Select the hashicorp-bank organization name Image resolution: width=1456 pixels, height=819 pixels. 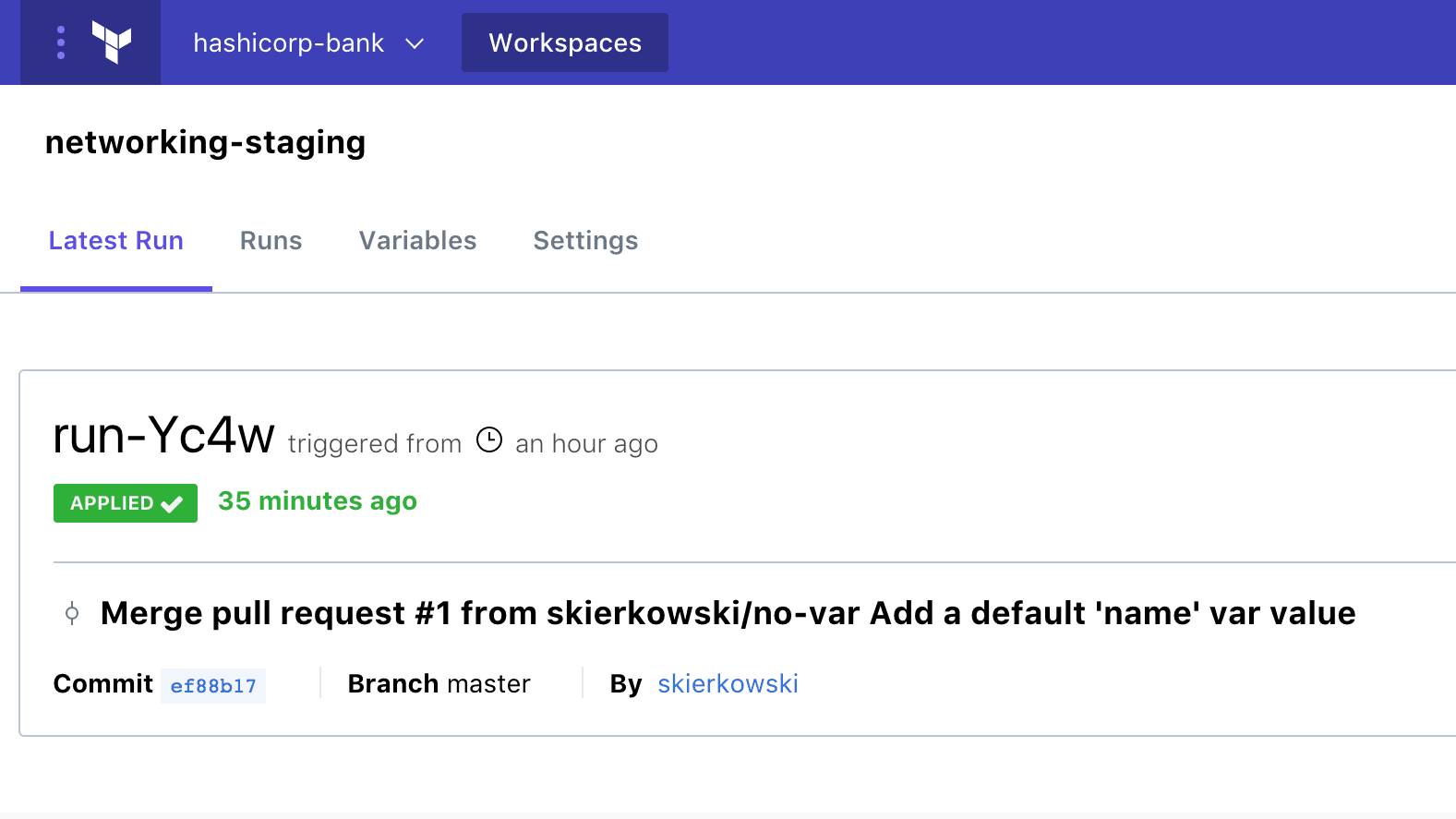(288, 43)
